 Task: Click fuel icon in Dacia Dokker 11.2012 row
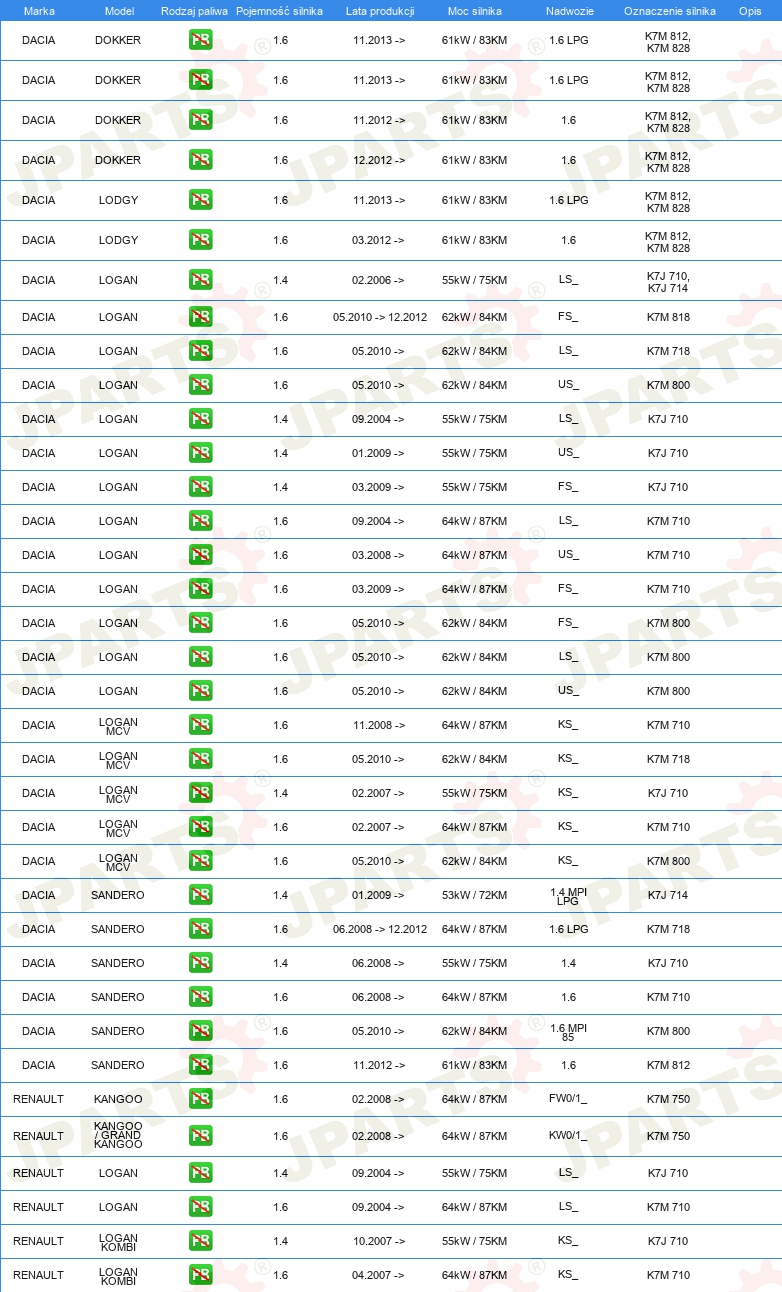tap(200, 120)
